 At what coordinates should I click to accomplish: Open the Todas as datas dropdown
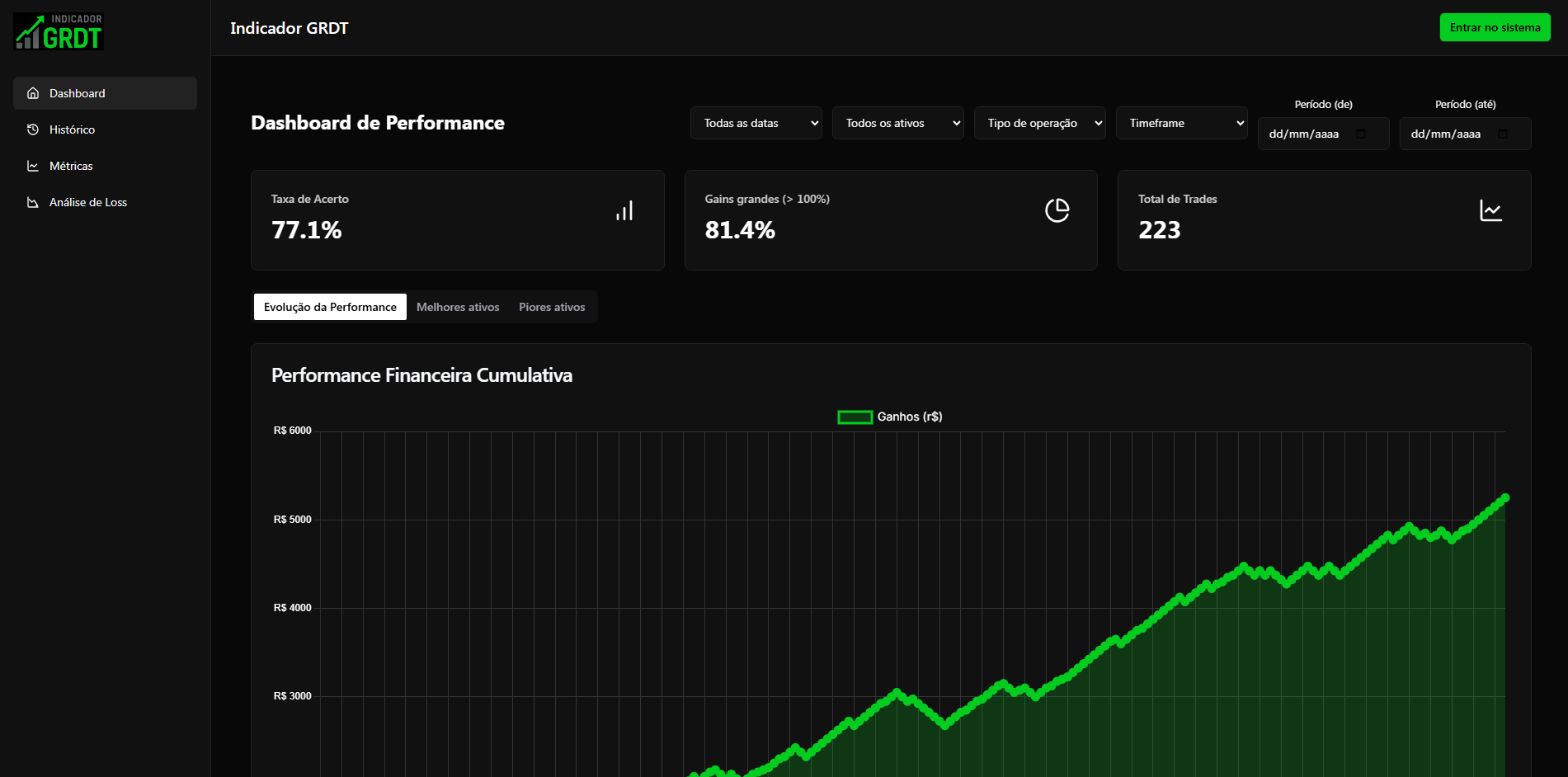click(x=756, y=123)
